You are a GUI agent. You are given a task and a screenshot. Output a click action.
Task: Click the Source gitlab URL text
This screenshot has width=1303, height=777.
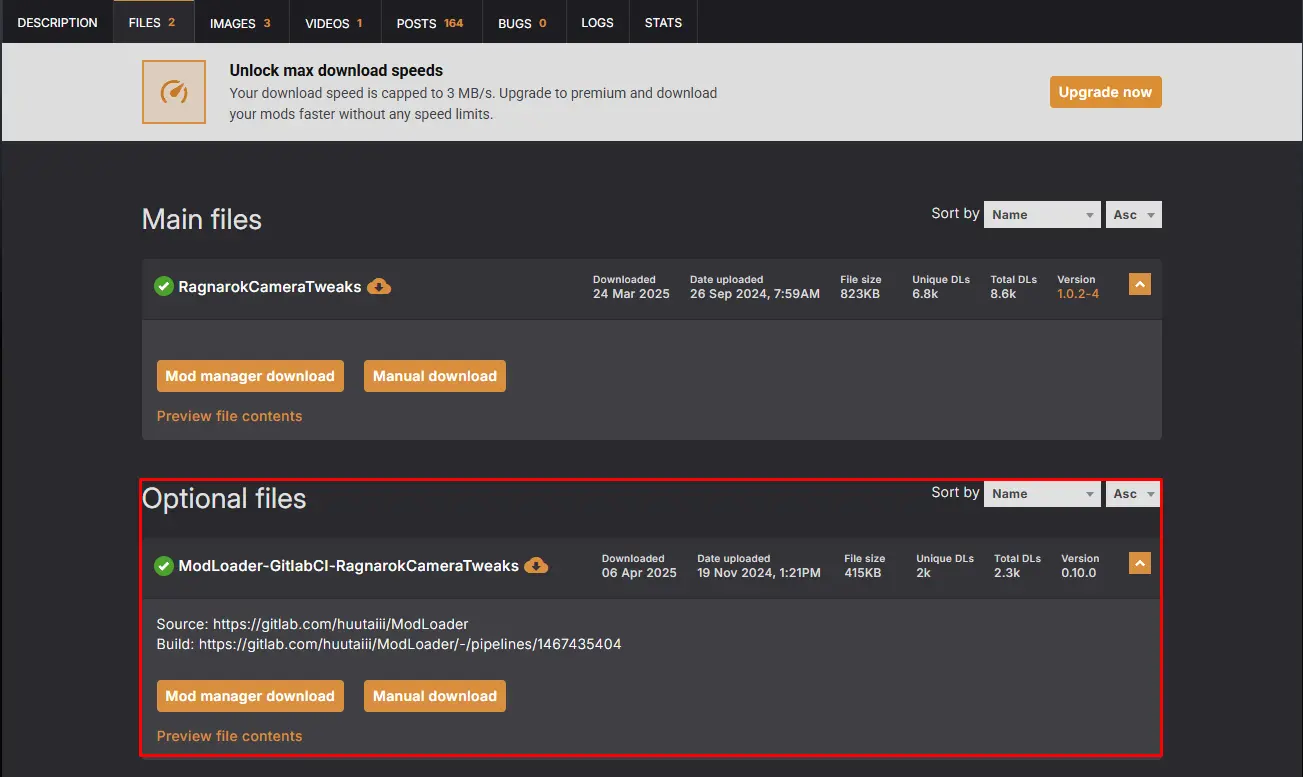(x=340, y=624)
